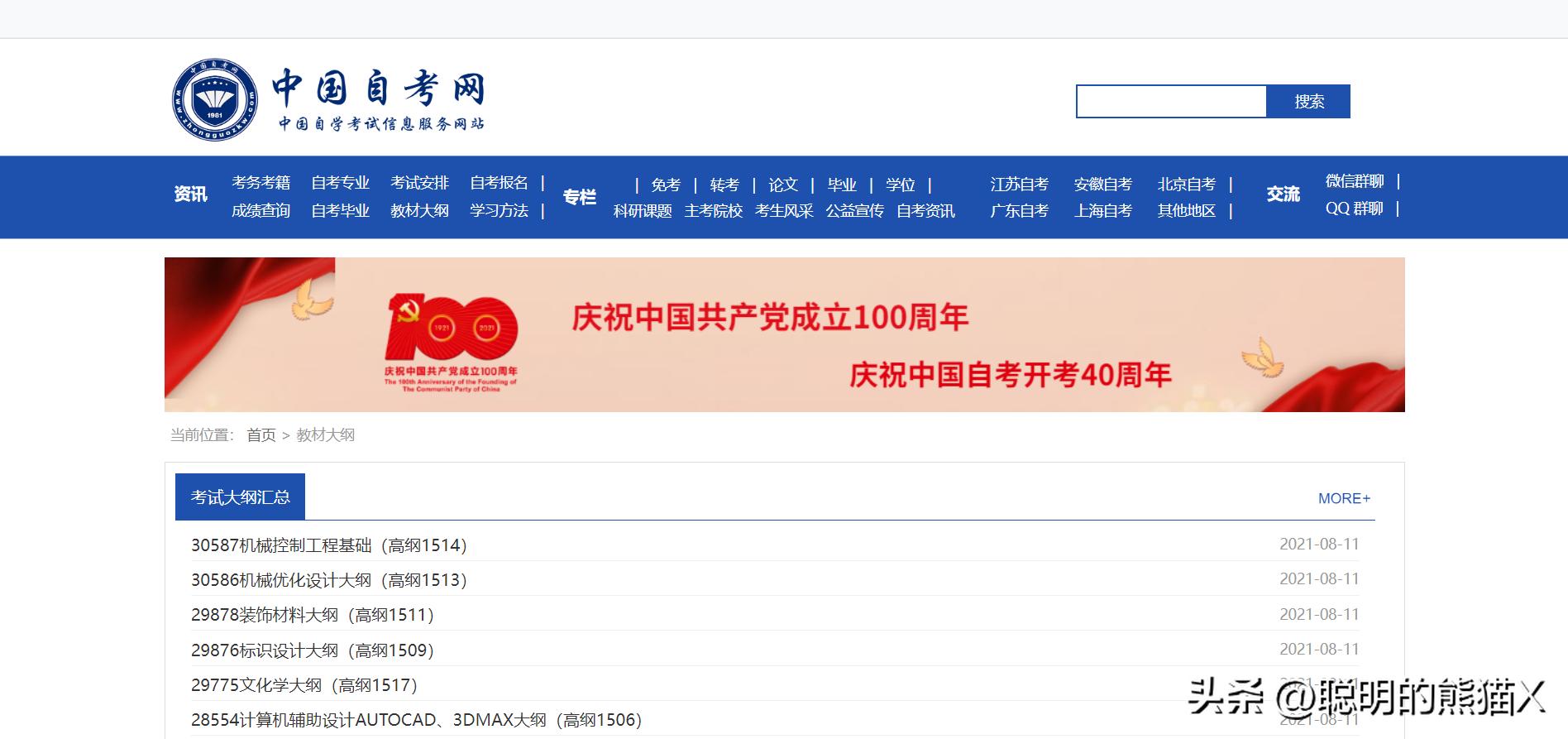1568x739 pixels.
Task: Go to 上海自考 region page
Action: click(1103, 210)
